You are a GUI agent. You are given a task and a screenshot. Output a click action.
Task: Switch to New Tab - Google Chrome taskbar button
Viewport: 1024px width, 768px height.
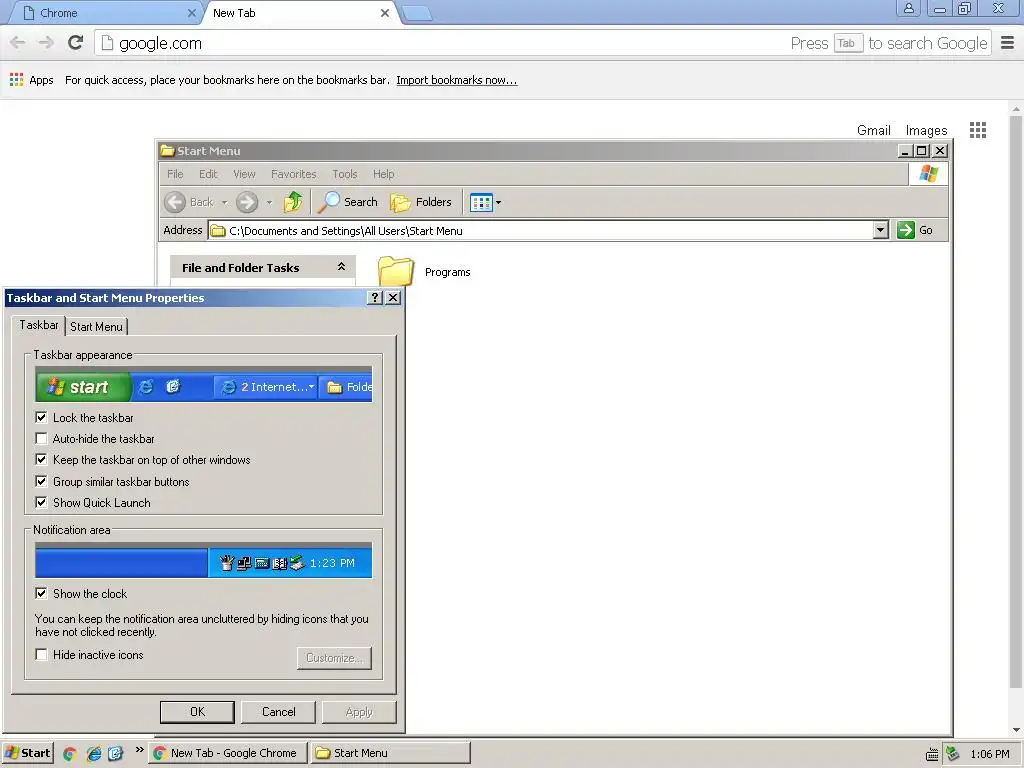click(x=227, y=753)
